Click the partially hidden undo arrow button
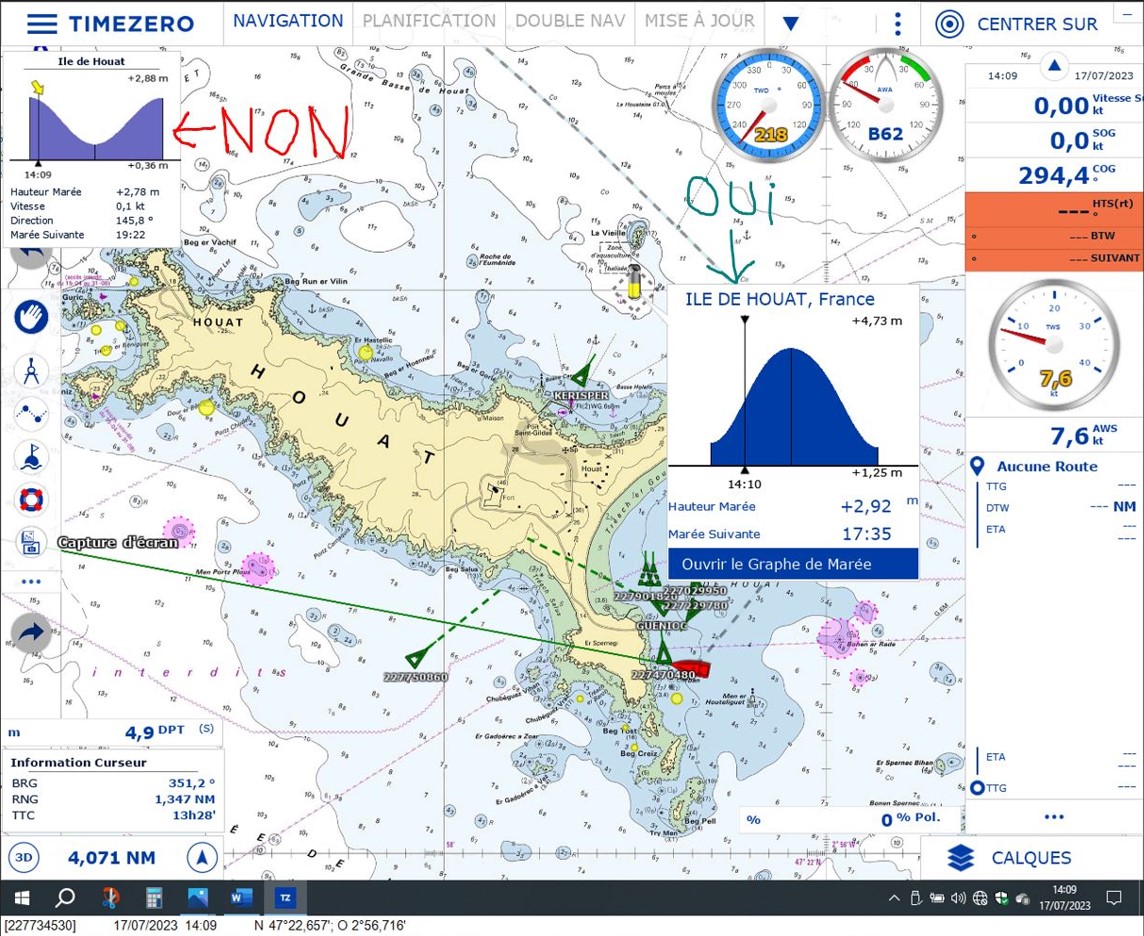 [x=31, y=255]
